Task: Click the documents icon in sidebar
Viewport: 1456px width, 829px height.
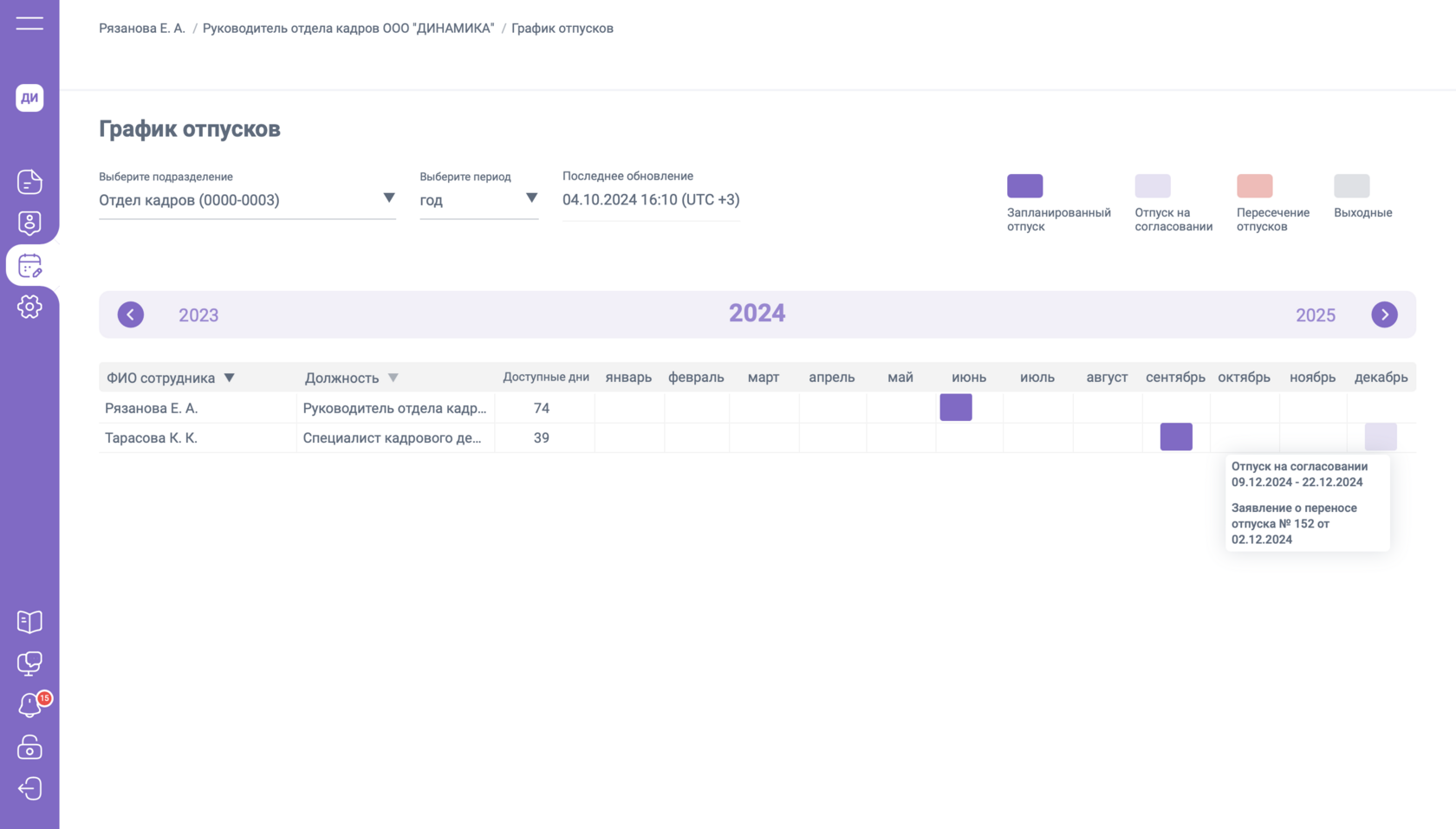Action: point(29,182)
